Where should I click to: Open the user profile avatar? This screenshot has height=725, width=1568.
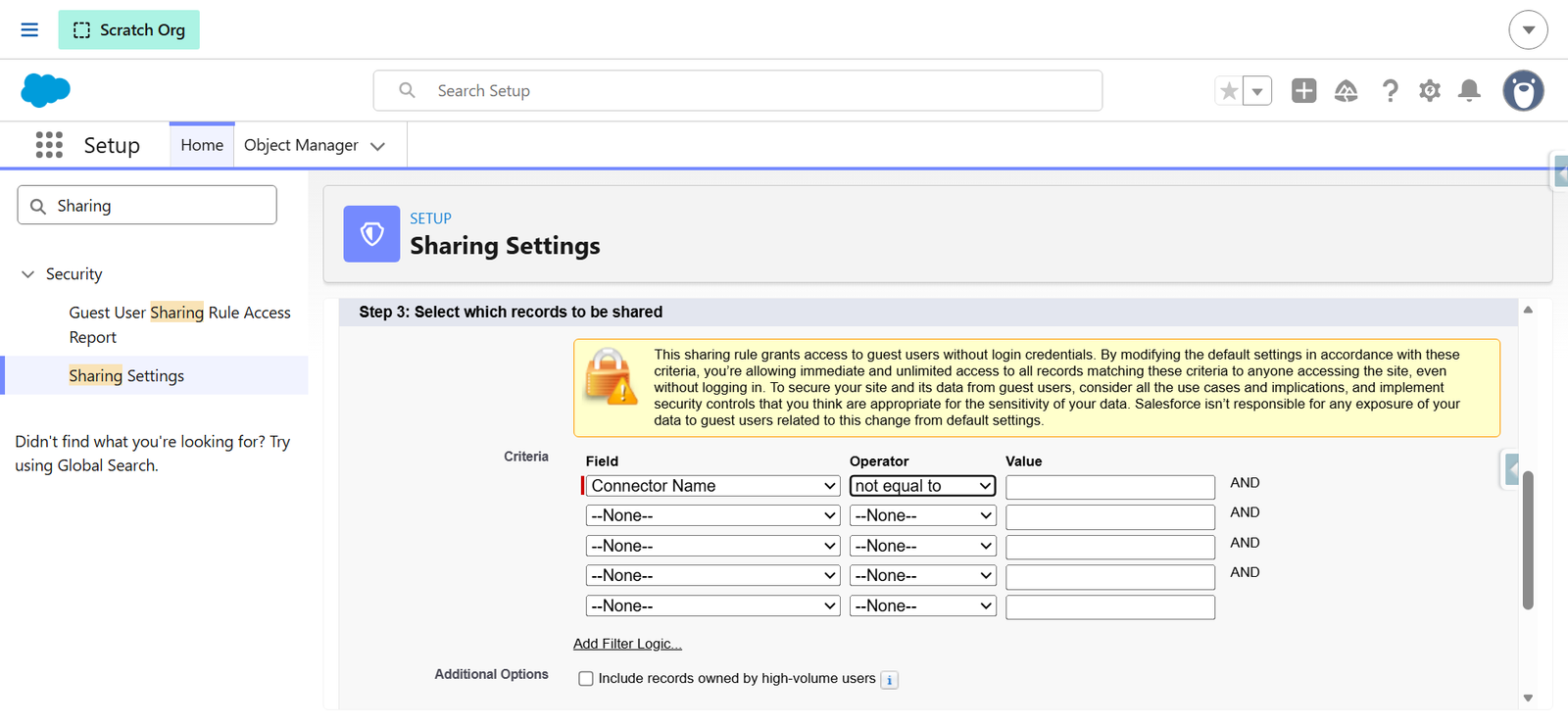point(1523,90)
